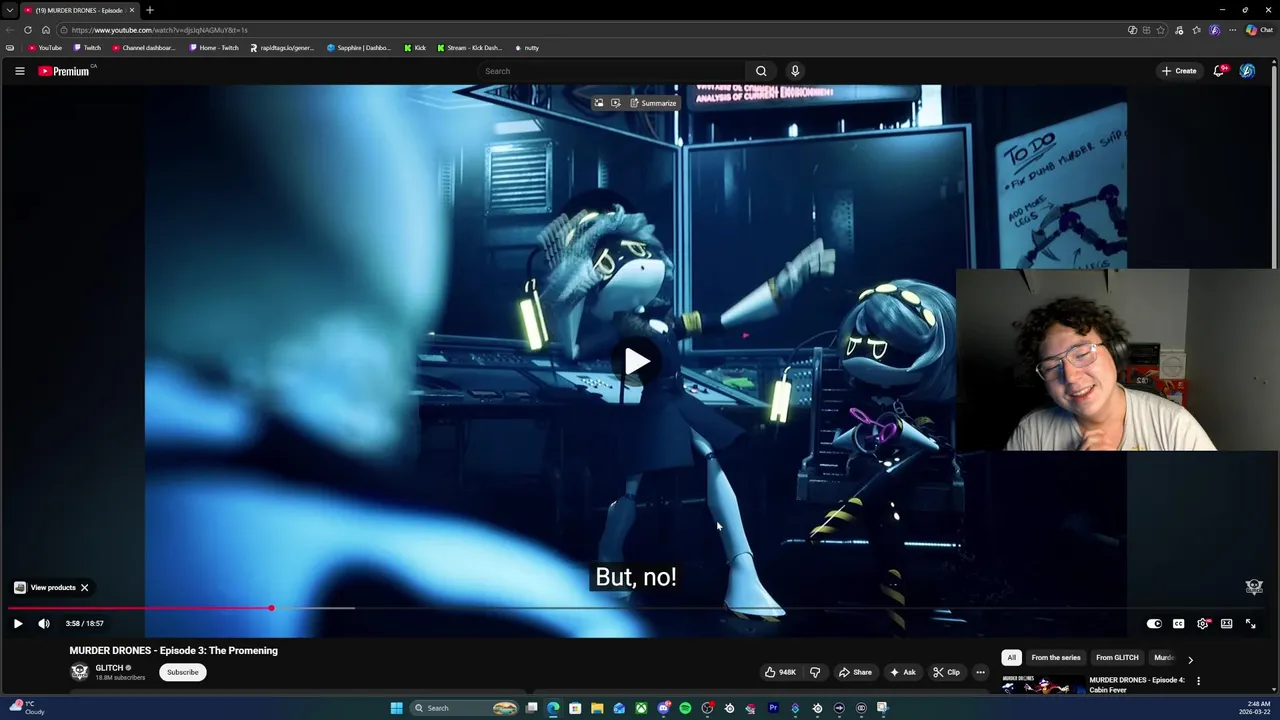Open a new browser tab
The image size is (1280, 720).
150,10
